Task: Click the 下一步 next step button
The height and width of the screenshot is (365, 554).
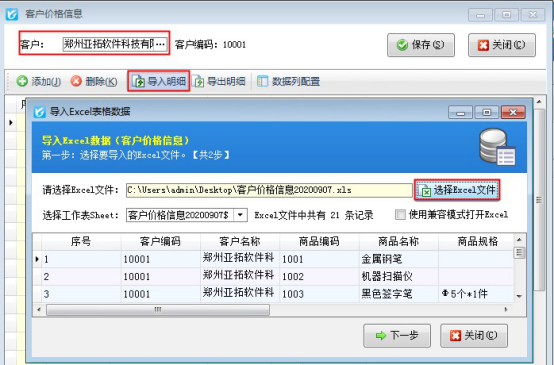Action: (x=397, y=335)
